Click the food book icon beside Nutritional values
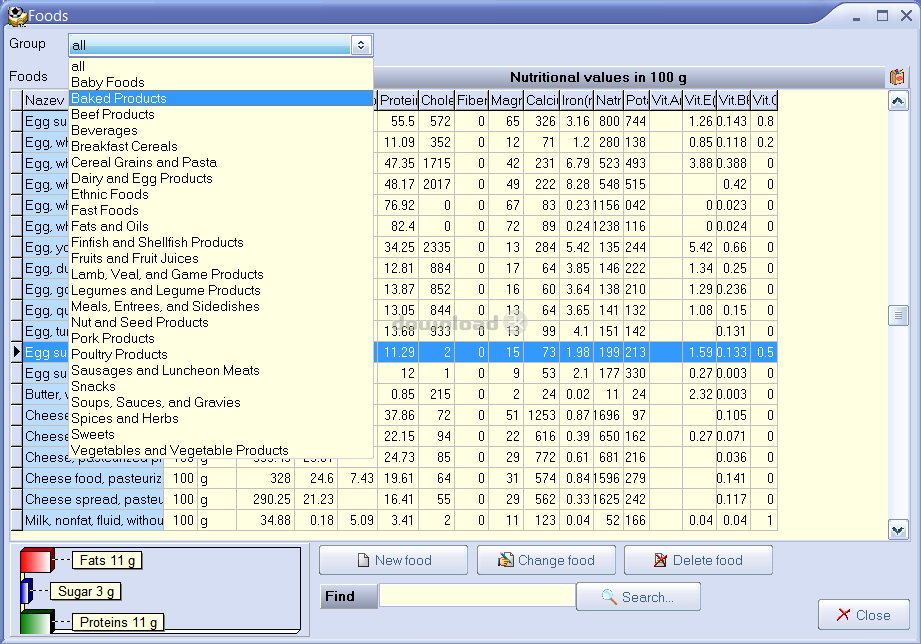 pyautogui.click(x=896, y=77)
